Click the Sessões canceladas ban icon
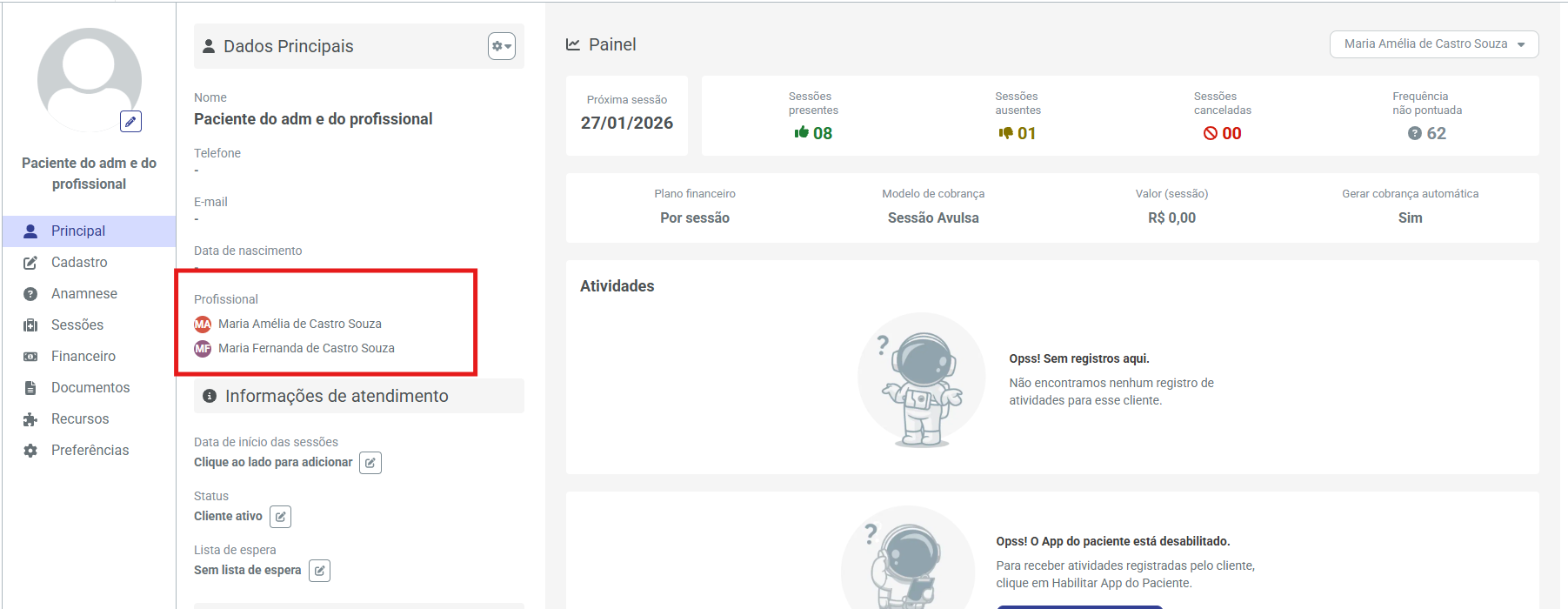The width and height of the screenshot is (1568, 609). 1210,133
